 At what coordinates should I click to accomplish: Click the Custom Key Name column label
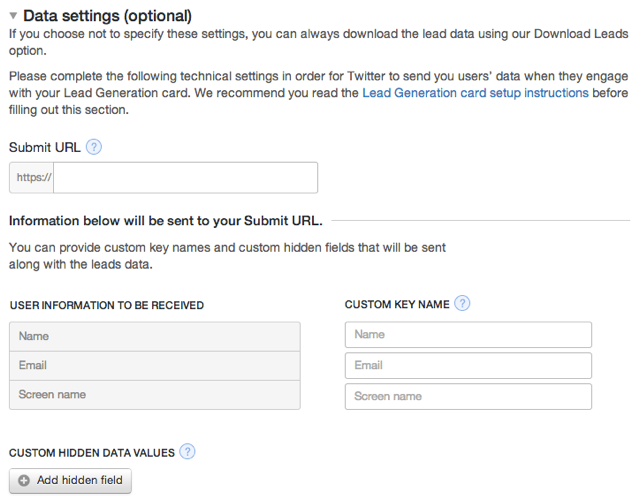tap(396, 304)
